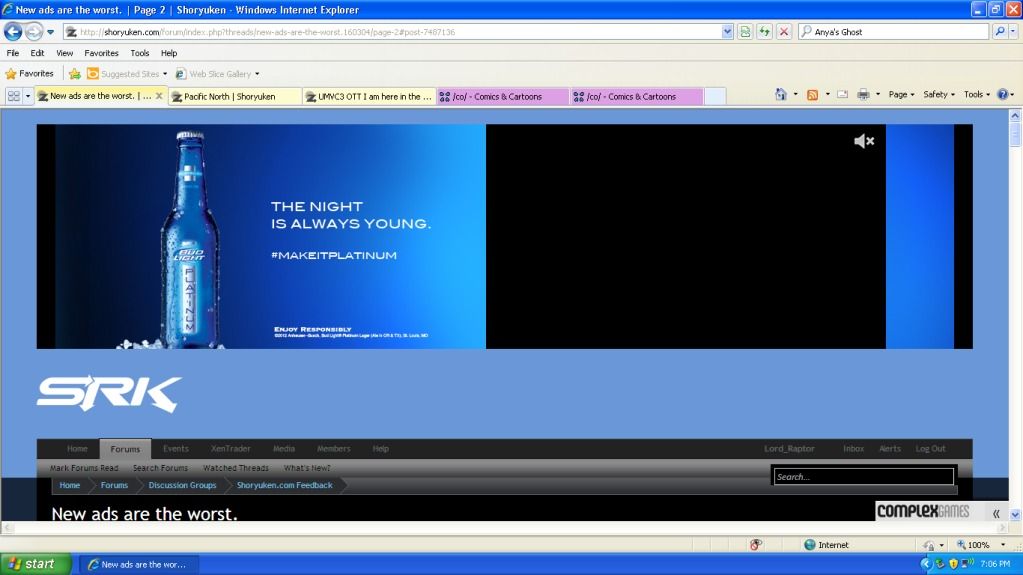Open the Tools menu in menu bar
This screenshot has height=575, width=1023.
pos(140,53)
